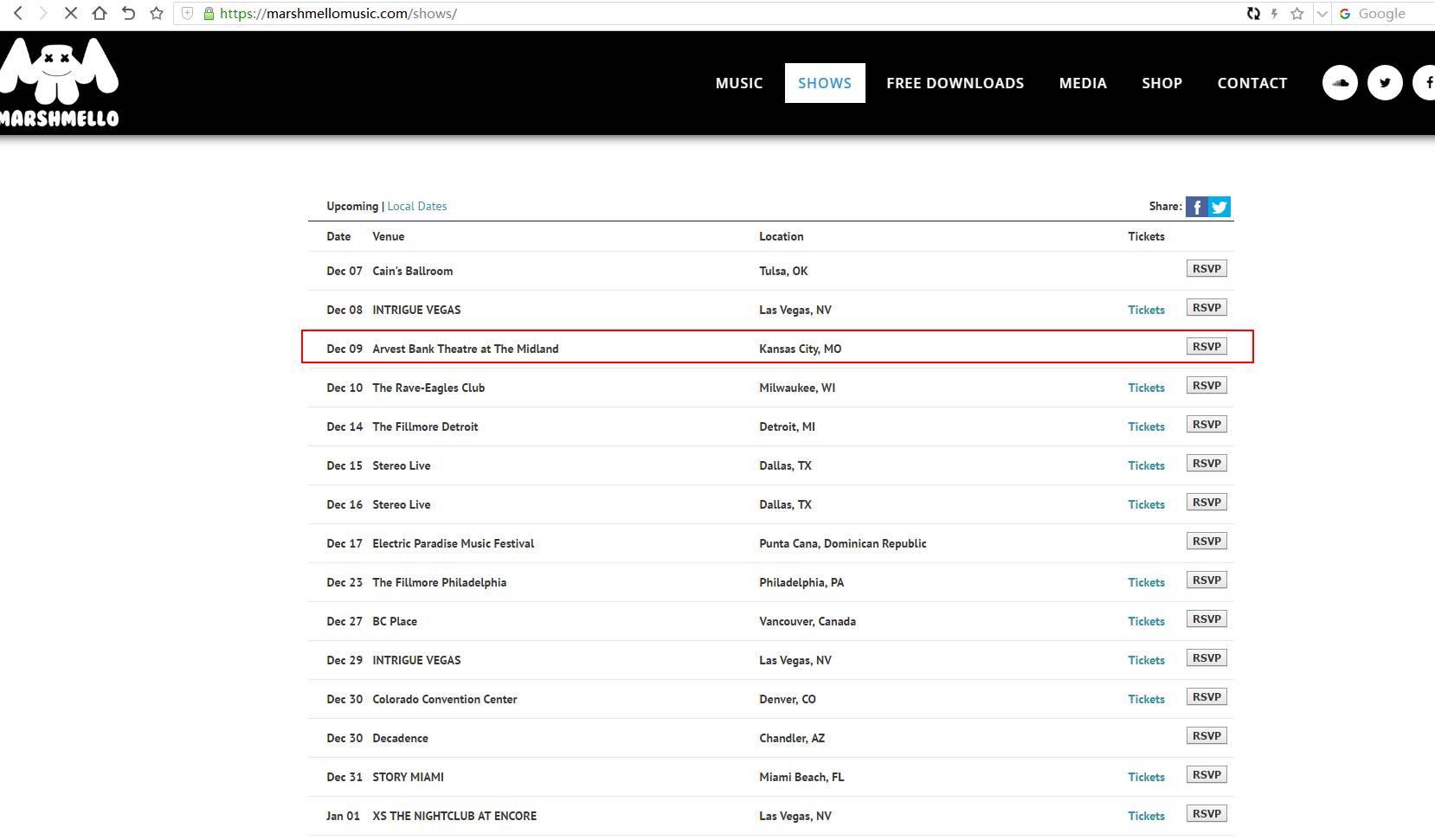
Task: Stop the page from loading
Action: (x=71, y=13)
